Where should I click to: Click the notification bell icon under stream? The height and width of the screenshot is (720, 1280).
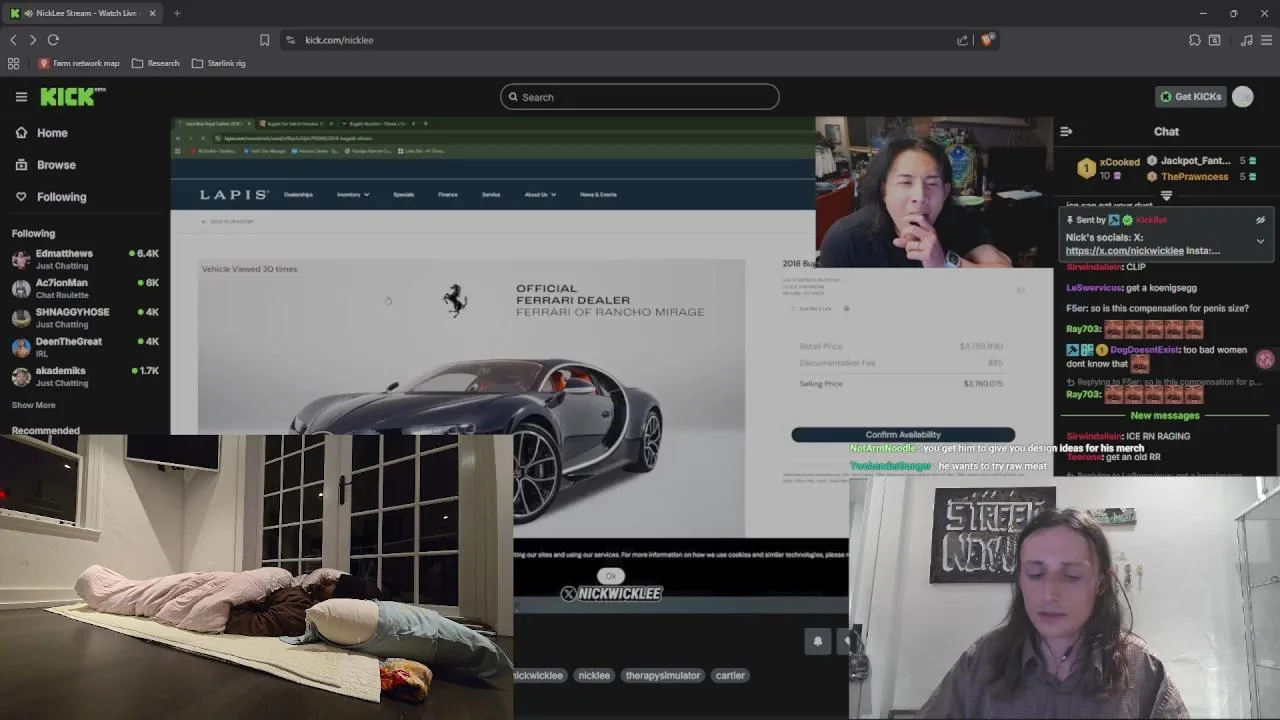[x=817, y=641]
